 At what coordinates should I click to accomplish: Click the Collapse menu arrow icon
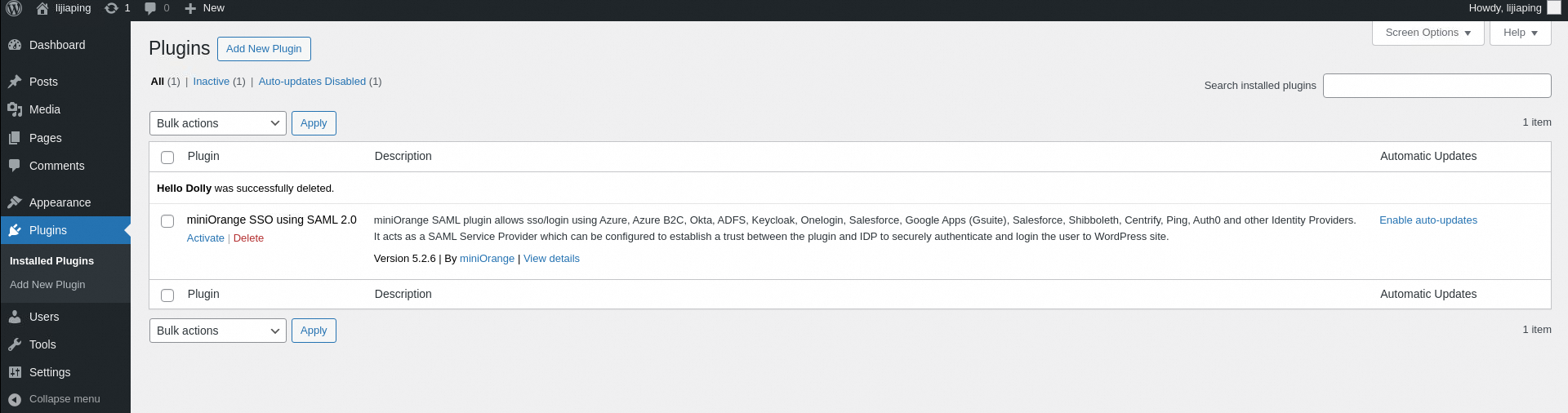tap(15, 399)
